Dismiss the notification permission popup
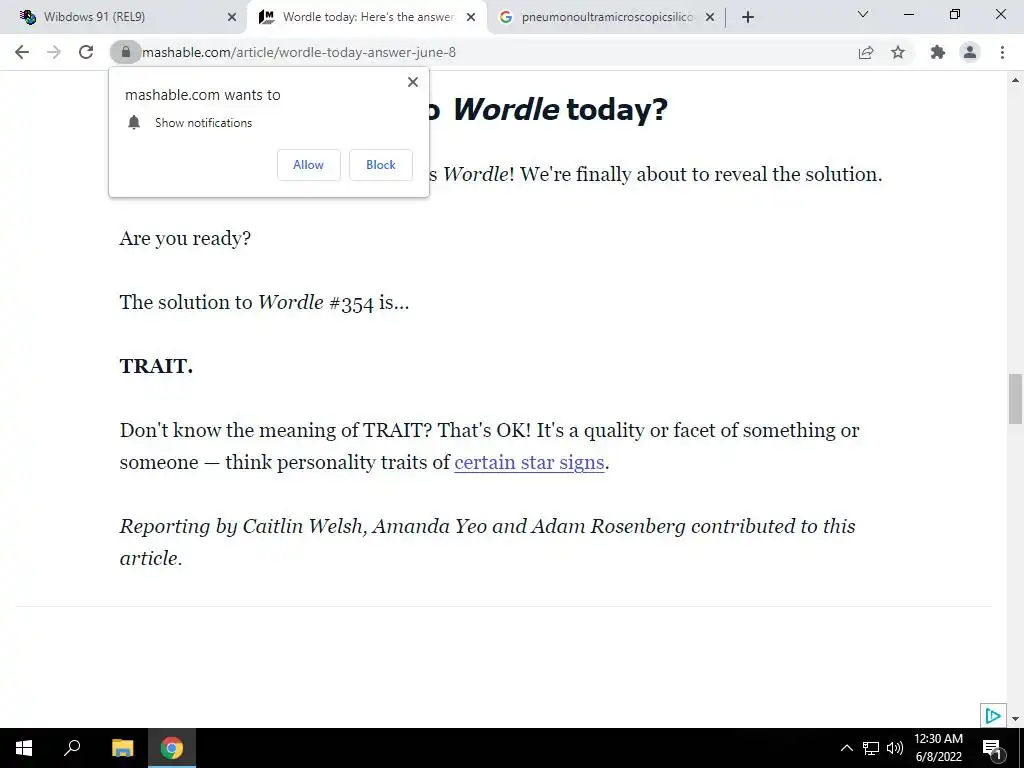The height and width of the screenshot is (768, 1024). [x=413, y=82]
